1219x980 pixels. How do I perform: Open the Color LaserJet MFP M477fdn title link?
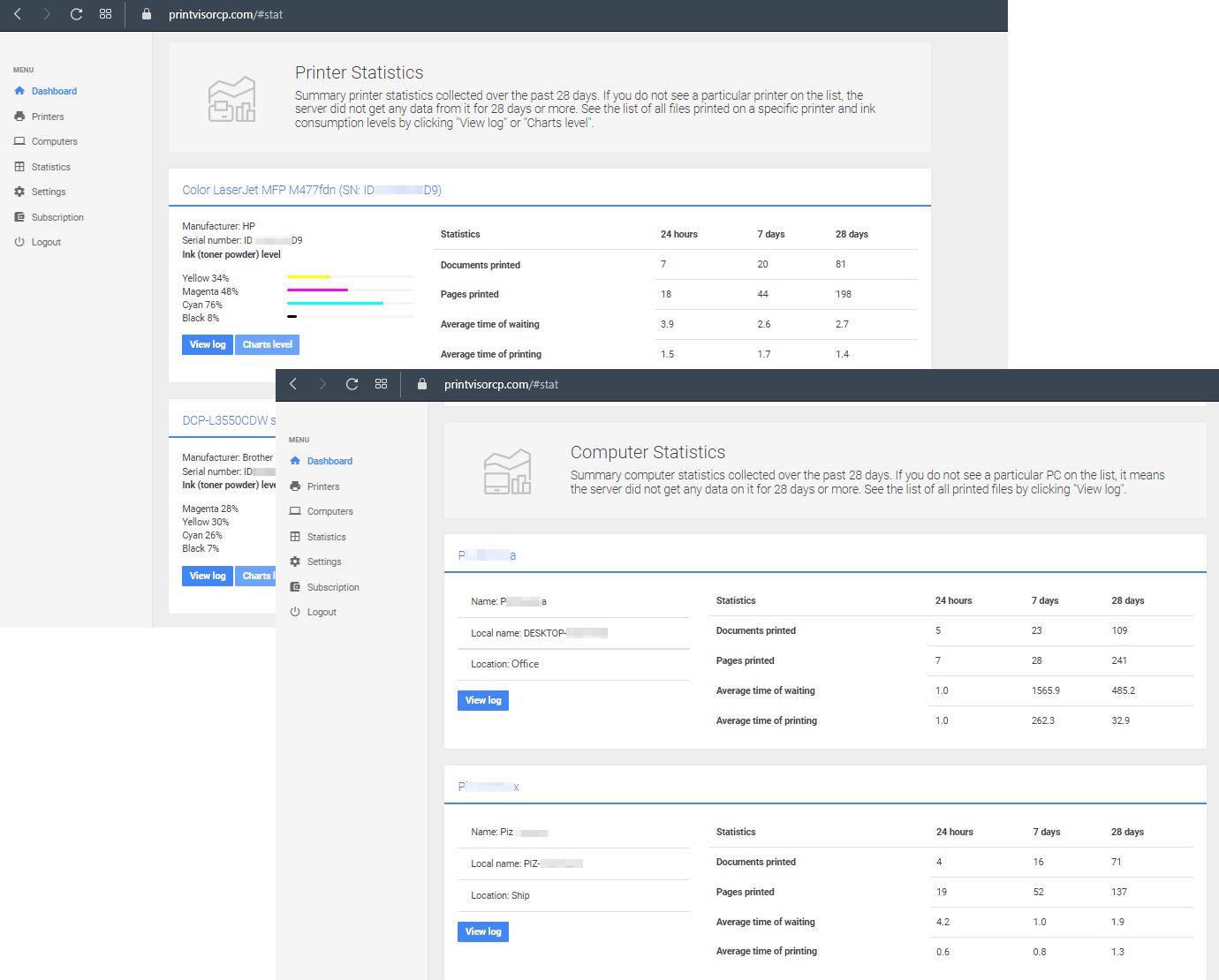click(x=312, y=190)
